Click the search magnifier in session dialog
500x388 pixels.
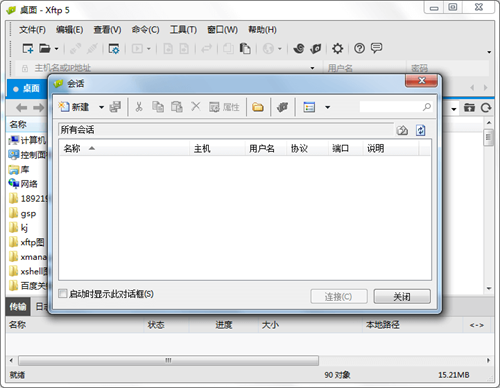[427, 107]
